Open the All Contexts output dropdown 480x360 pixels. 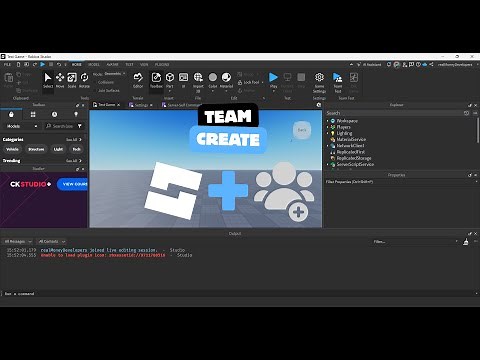[x=52, y=241]
